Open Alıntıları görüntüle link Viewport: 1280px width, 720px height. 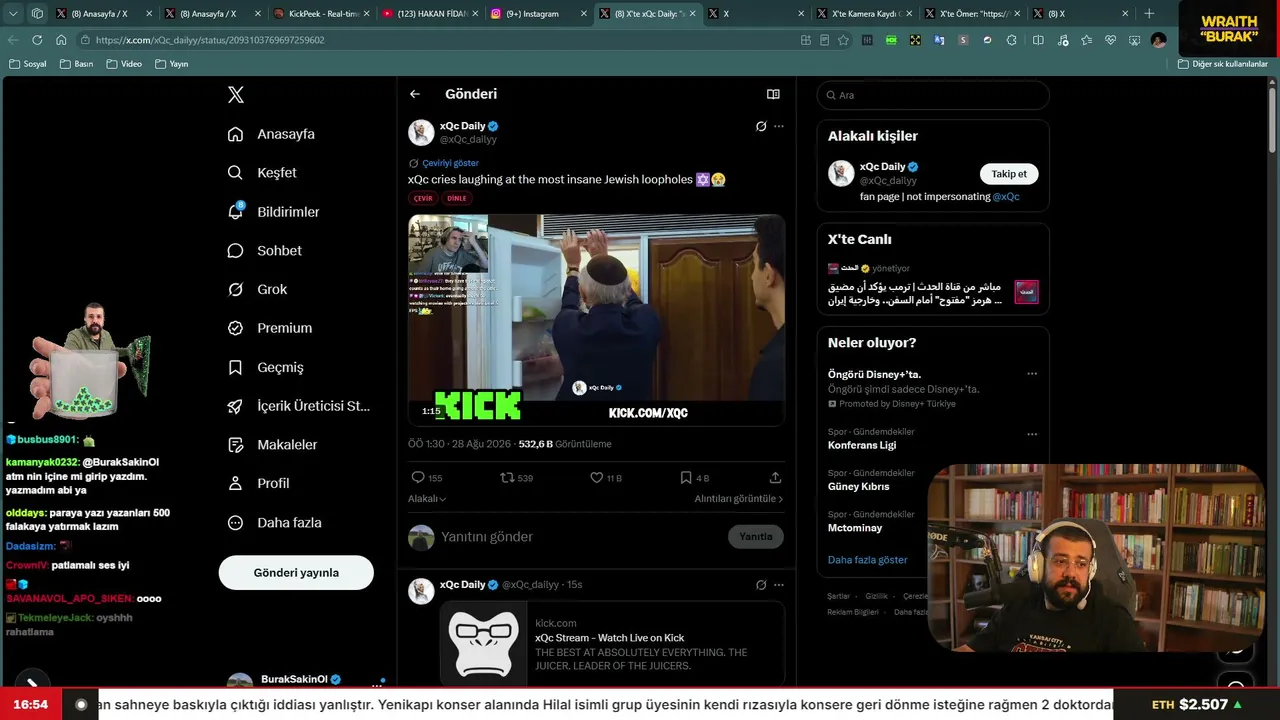[x=739, y=499]
